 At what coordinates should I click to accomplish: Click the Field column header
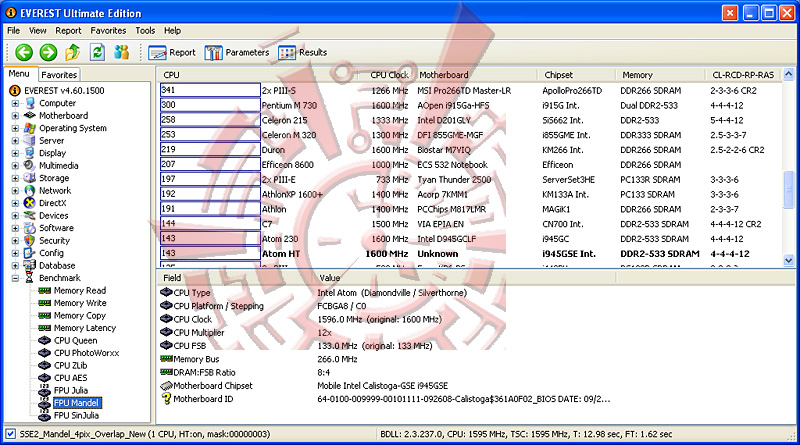(235, 278)
